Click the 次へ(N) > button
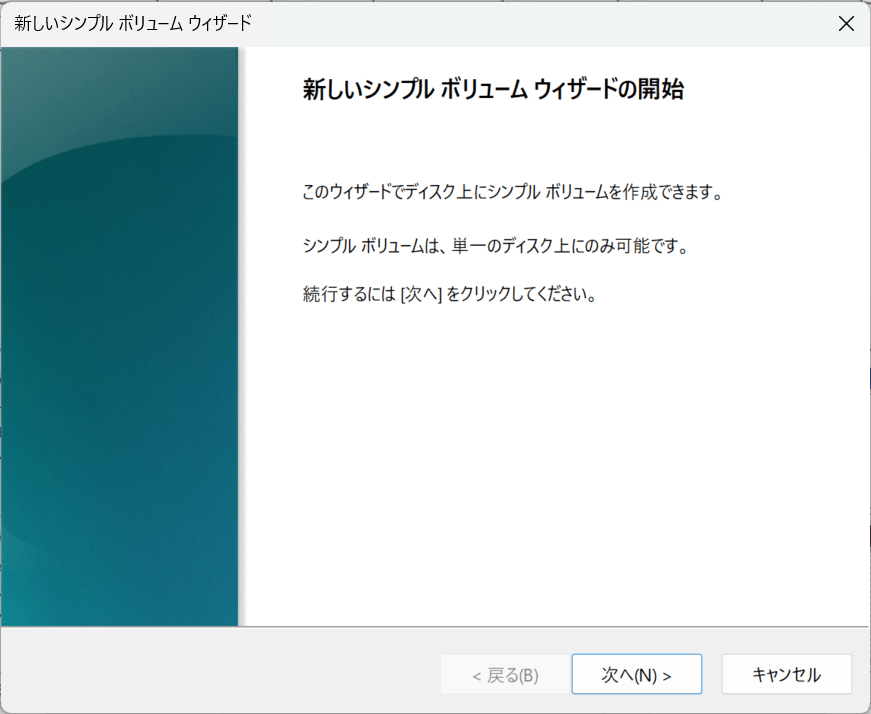 coord(637,674)
